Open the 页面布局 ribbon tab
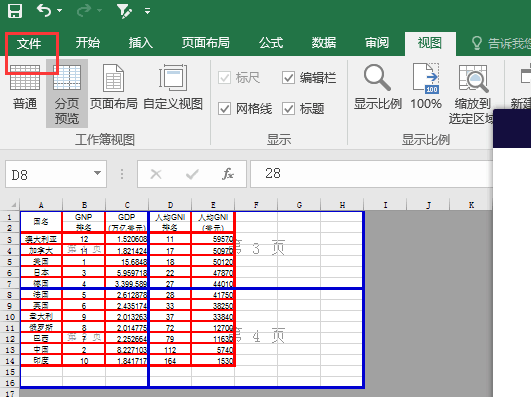The width and height of the screenshot is (531, 397). click(206, 43)
